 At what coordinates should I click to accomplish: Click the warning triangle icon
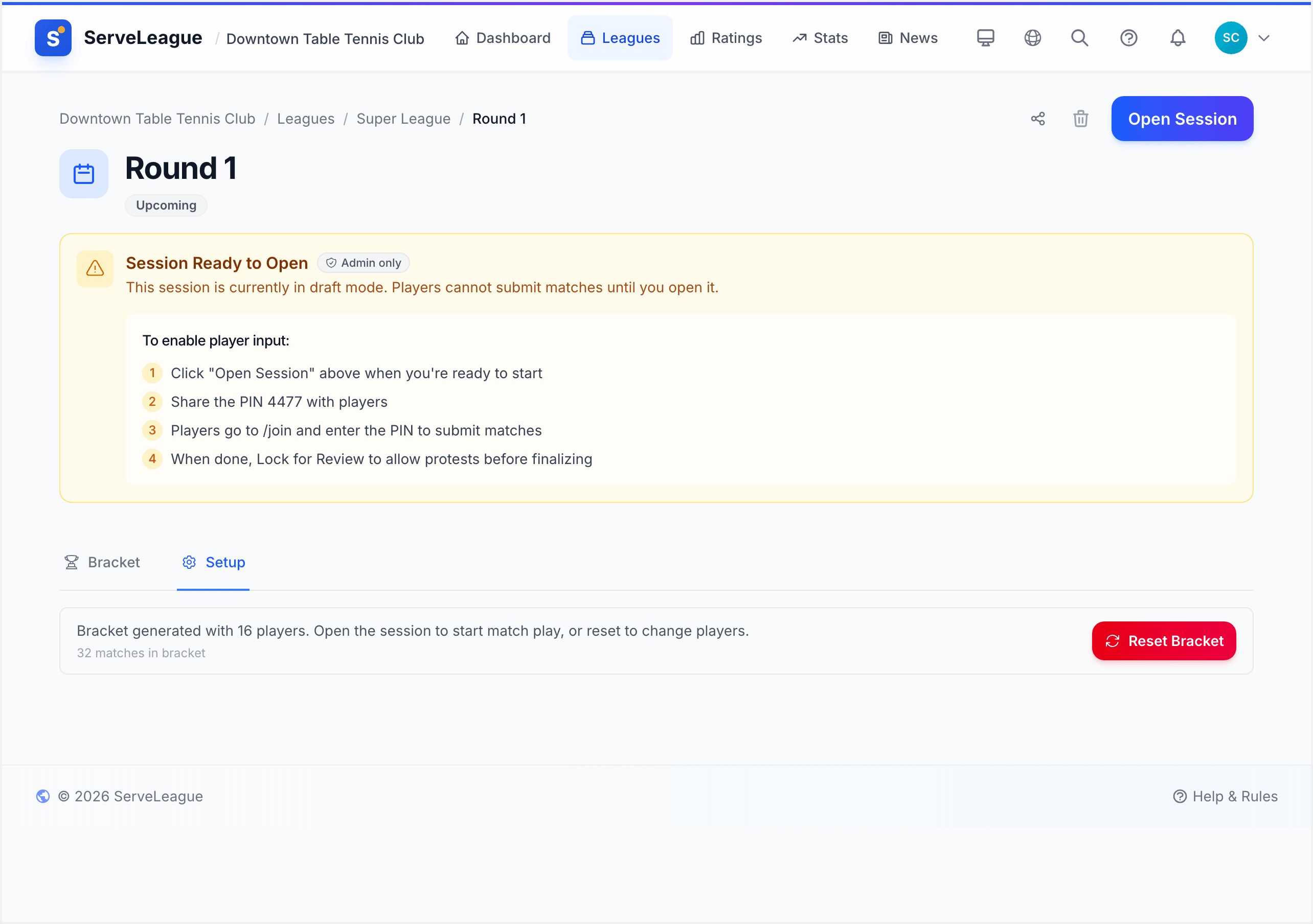[x=95, y=268]
